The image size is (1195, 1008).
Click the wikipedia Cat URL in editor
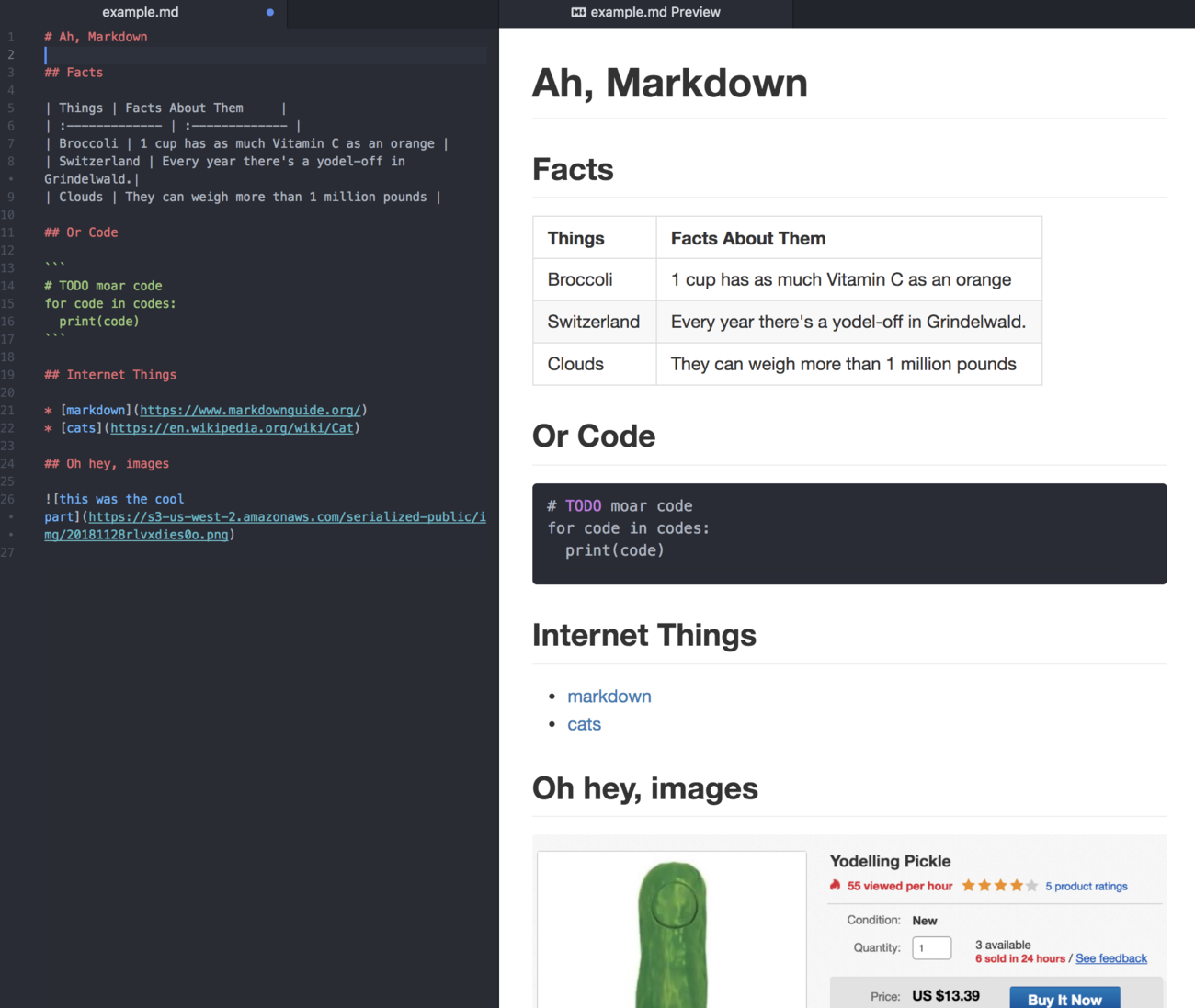[x=232, y=428]
